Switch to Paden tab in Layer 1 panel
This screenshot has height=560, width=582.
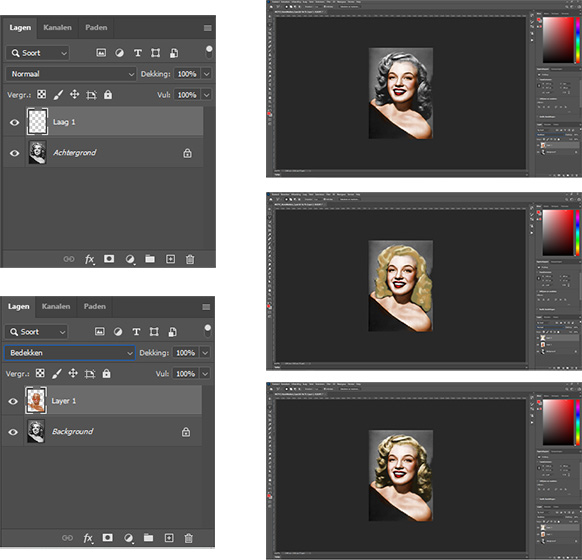(x=95, y=306)
